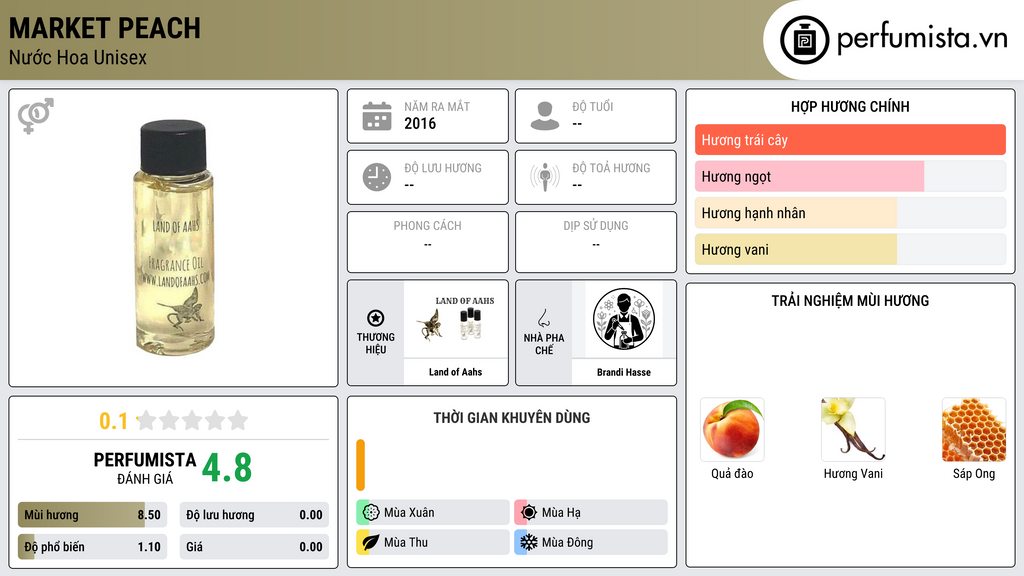This screenshot has height=576, width=1024.
Task: Click the Hương hạnh nhân accord bar
Action: (850, 213)
